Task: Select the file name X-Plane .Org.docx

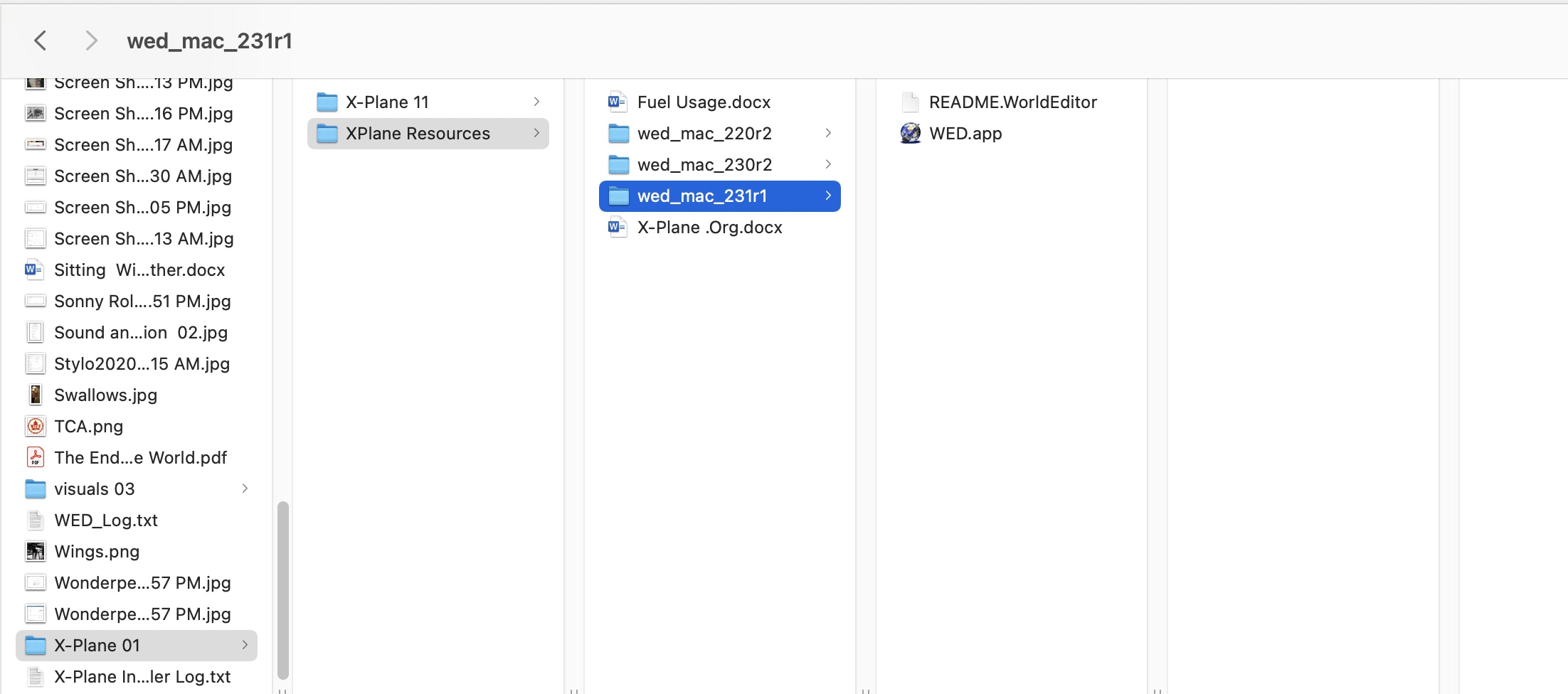Action: pos(710,227)
